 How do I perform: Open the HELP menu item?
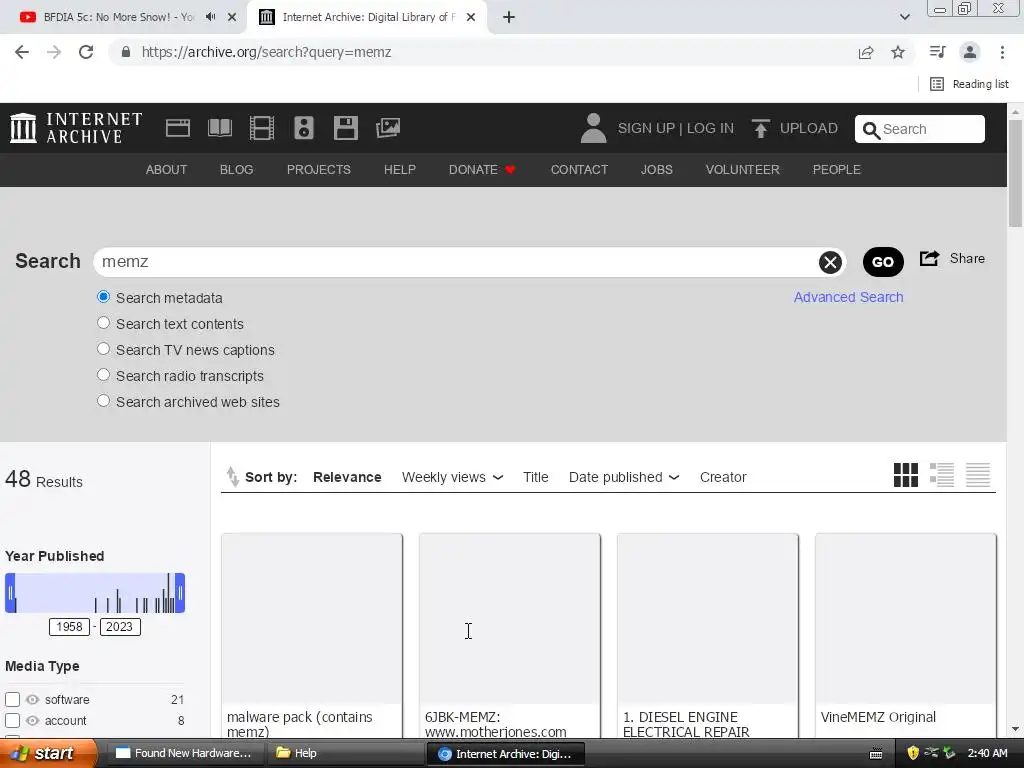400,170
